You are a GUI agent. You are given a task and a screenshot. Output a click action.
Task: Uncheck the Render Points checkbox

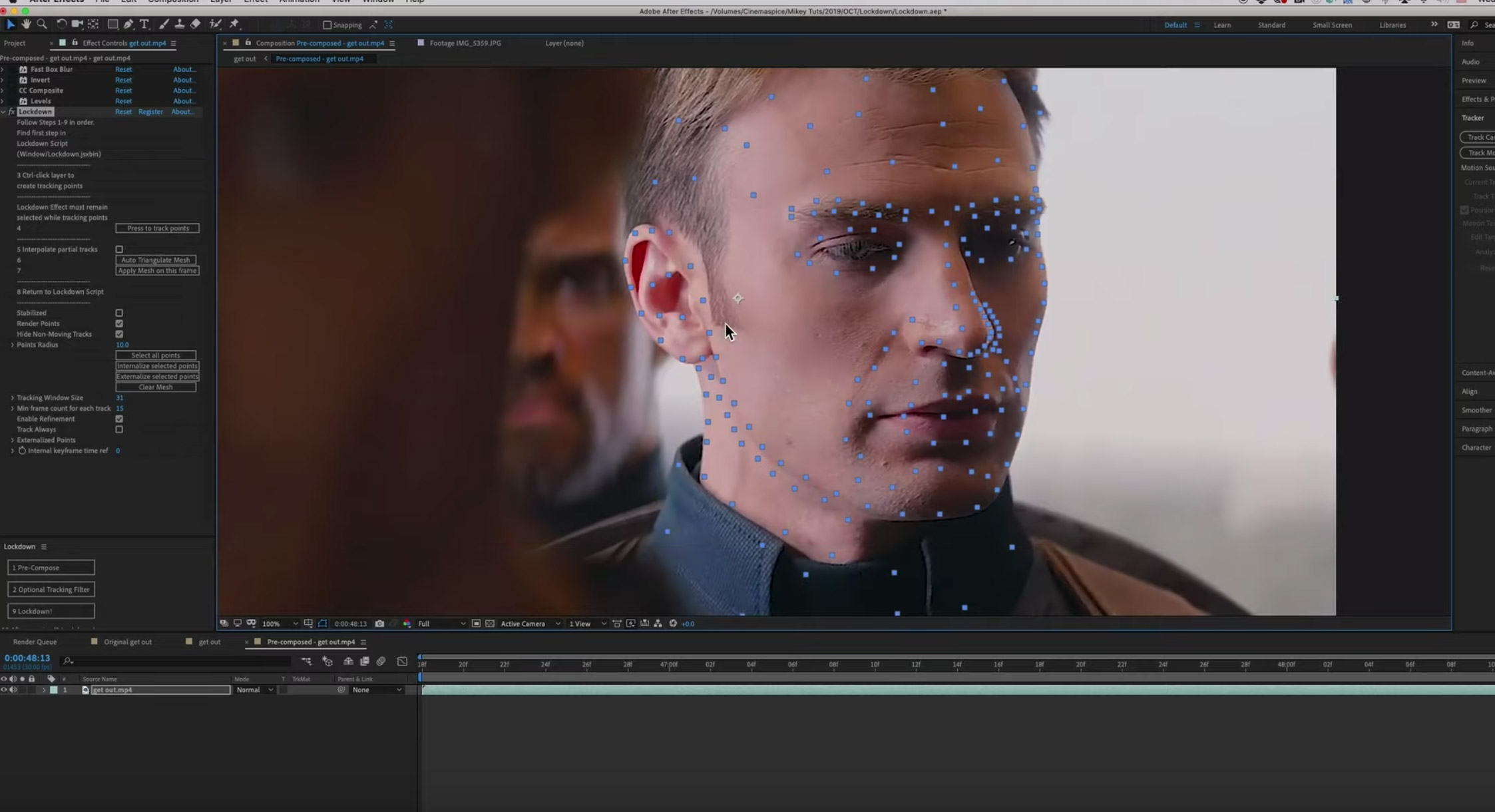click(119, 323)
